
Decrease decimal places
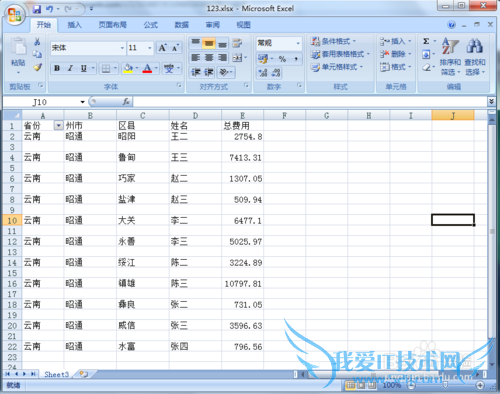pyautogui.click(x=276, y=73)
